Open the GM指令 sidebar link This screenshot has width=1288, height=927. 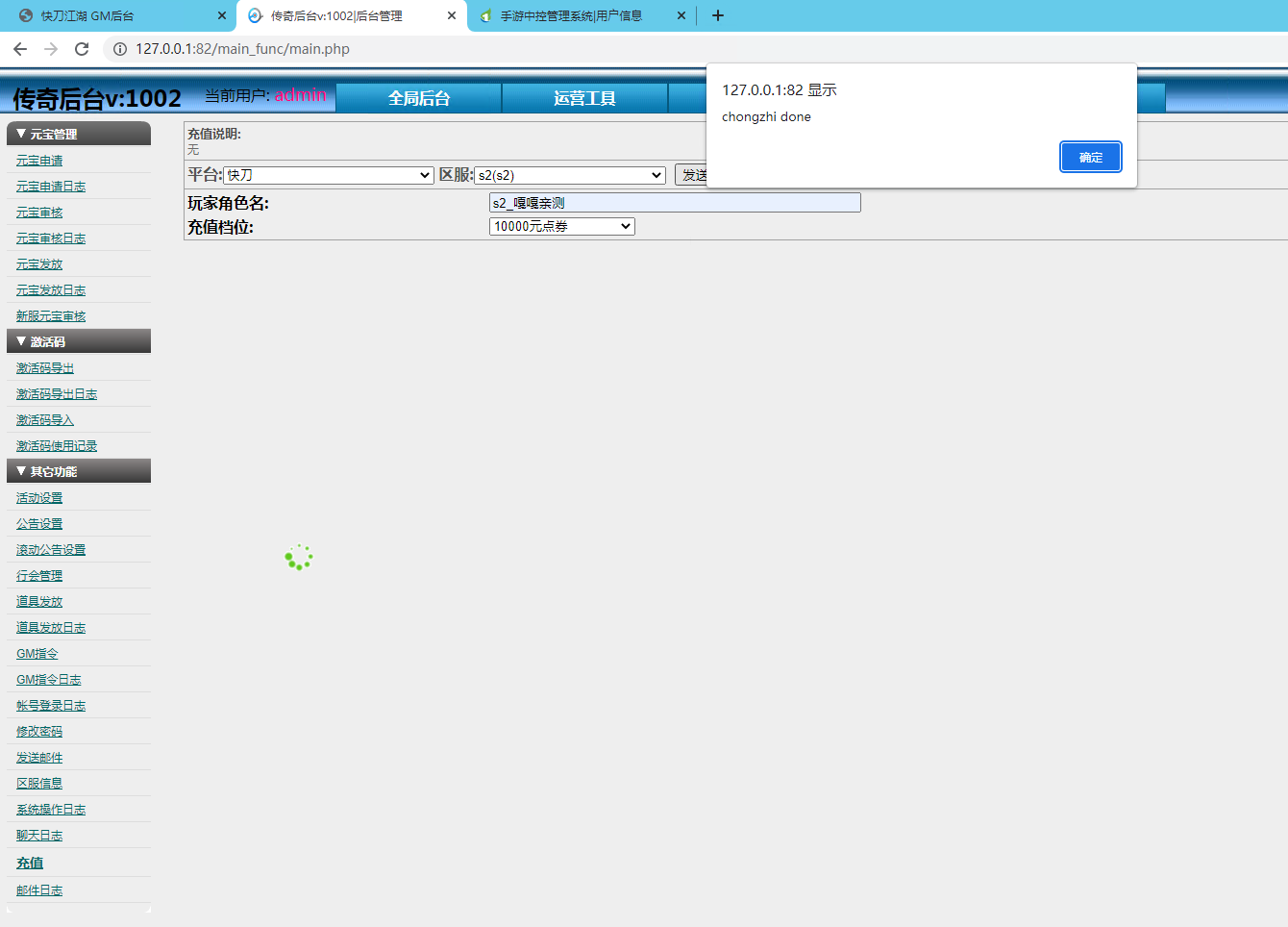(37, 654)
